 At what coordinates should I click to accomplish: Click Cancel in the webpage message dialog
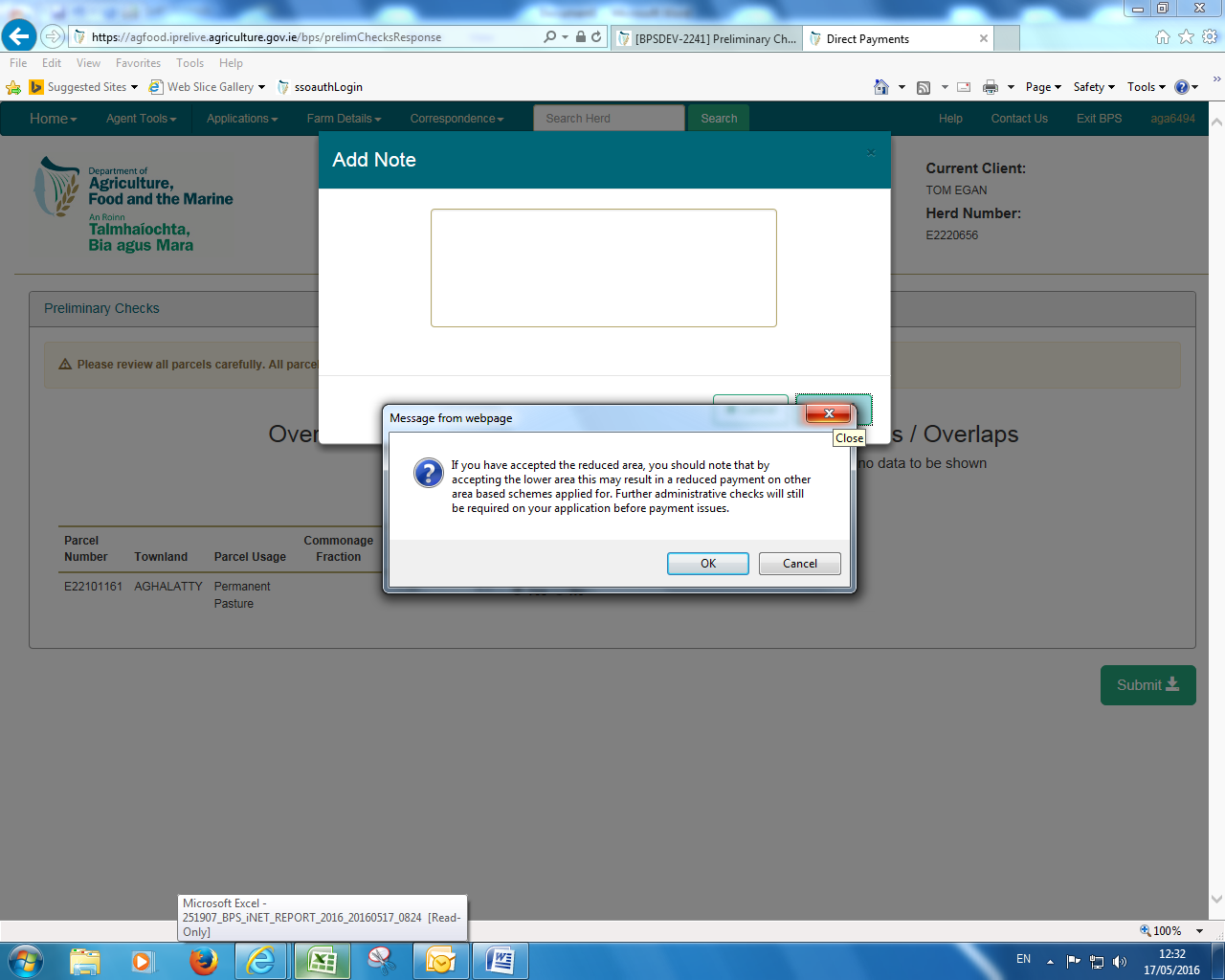click(799, 564)
